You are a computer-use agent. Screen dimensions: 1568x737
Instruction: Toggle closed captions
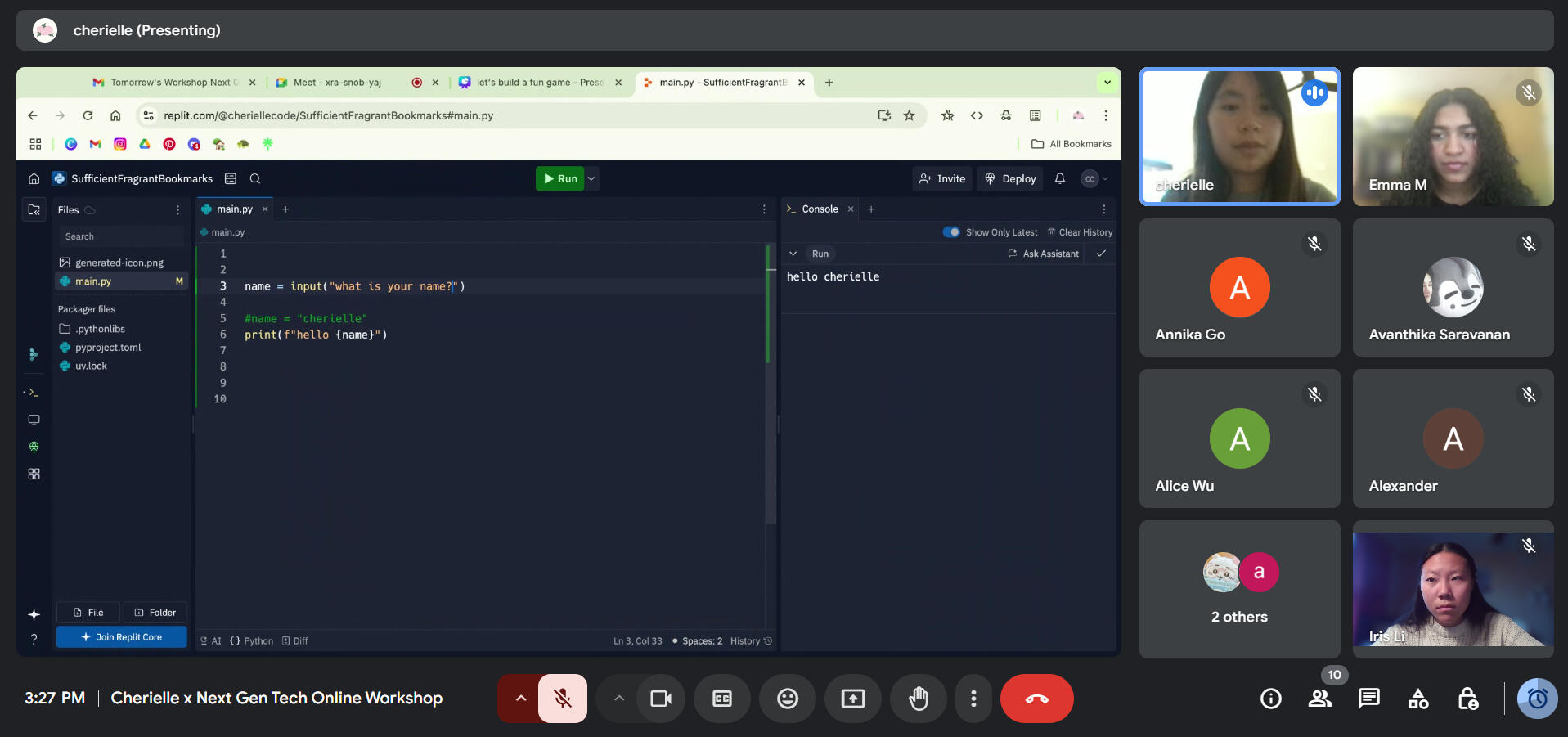click(722, 699)
